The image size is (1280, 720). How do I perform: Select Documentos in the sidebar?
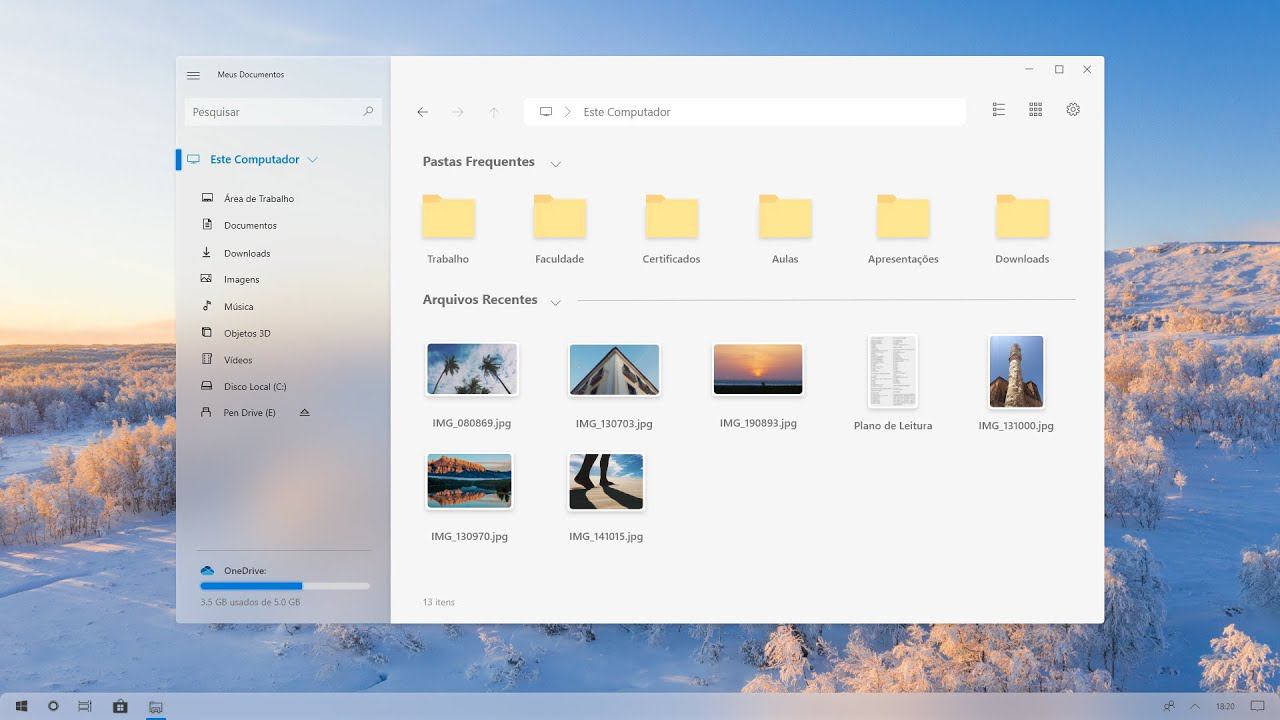click(250, 226)
